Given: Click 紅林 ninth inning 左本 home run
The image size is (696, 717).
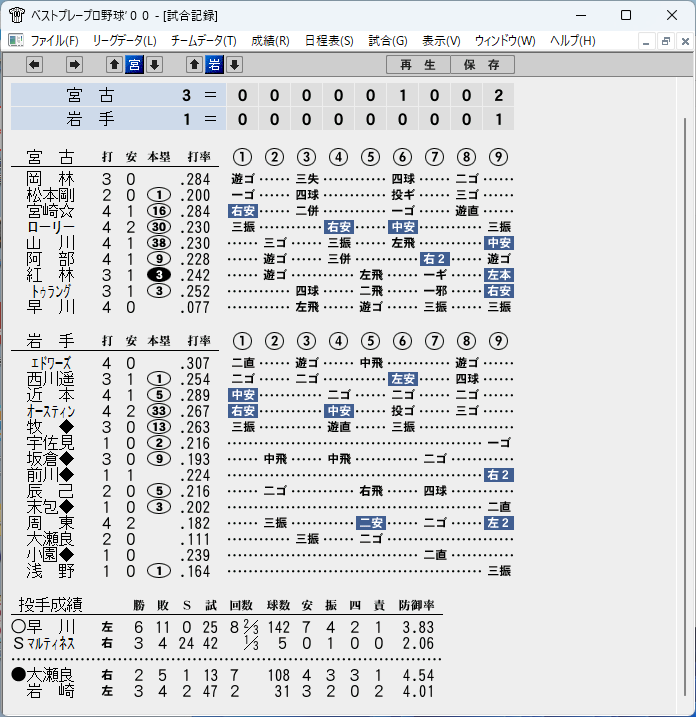Looking at the screenshot, I should (x=499, y=275).
